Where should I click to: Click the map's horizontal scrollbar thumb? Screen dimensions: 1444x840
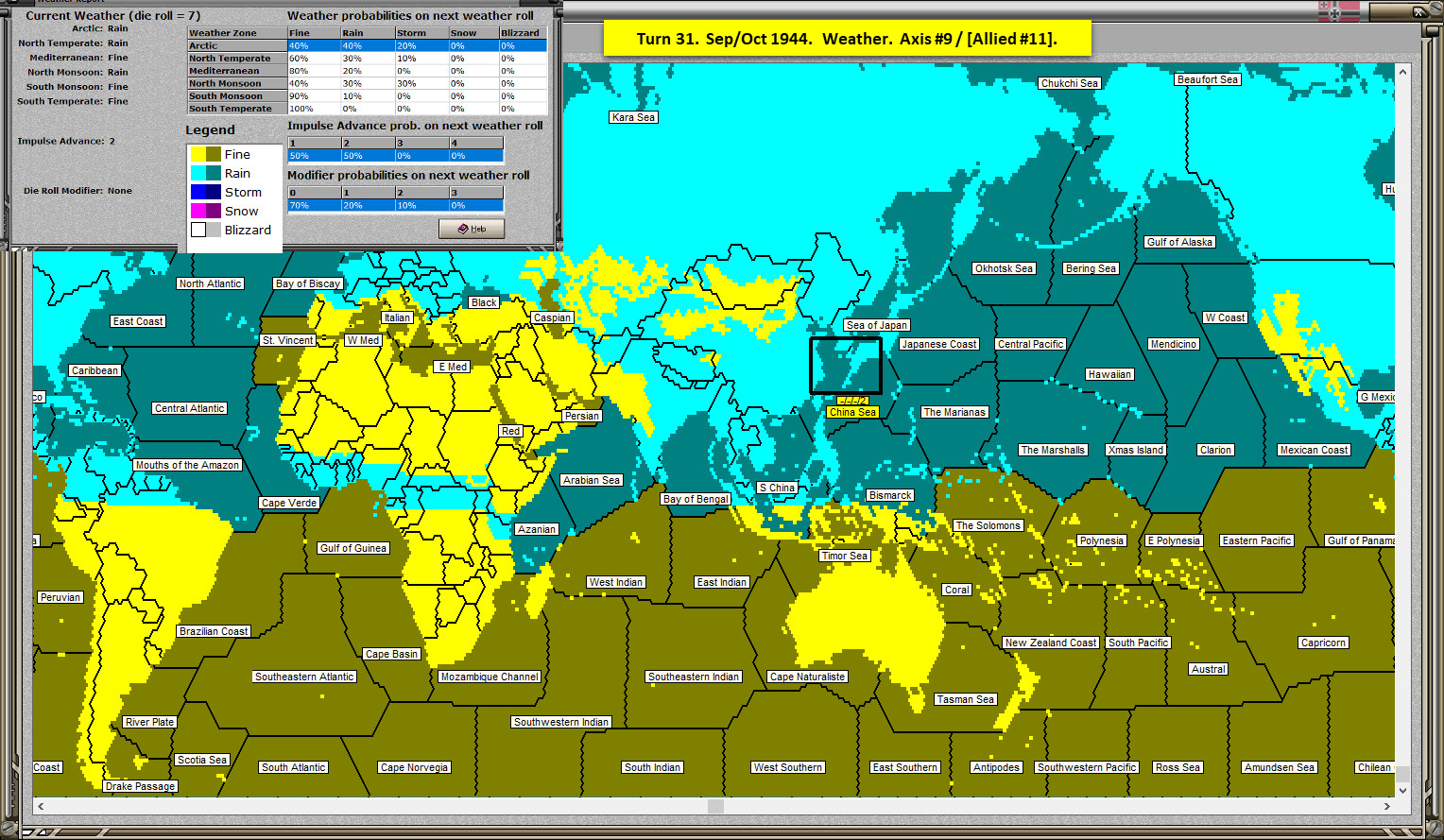tap(715, 806)
